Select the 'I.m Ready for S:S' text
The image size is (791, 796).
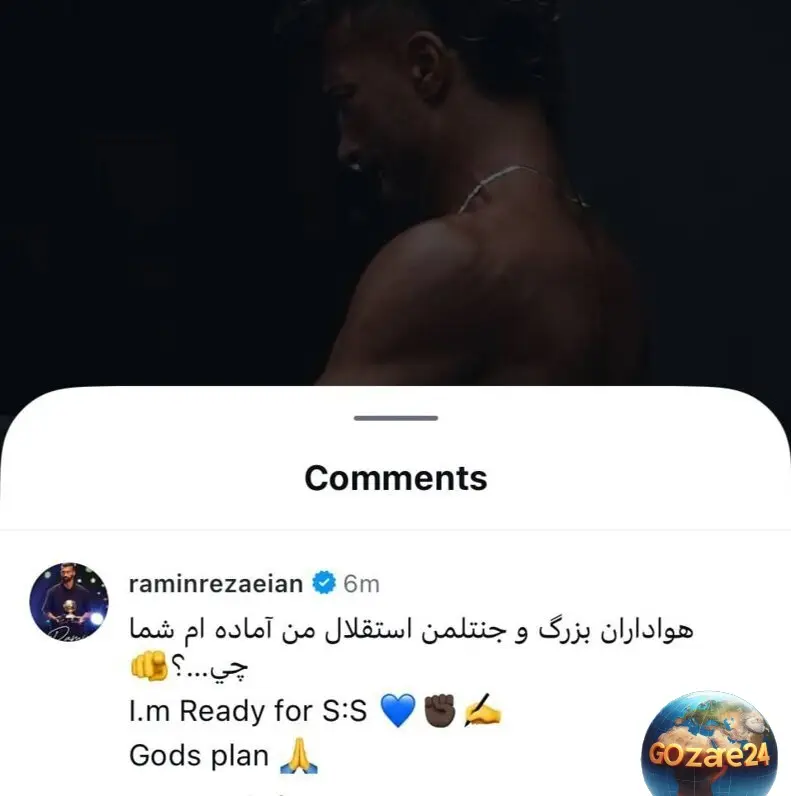click(248, 711)
